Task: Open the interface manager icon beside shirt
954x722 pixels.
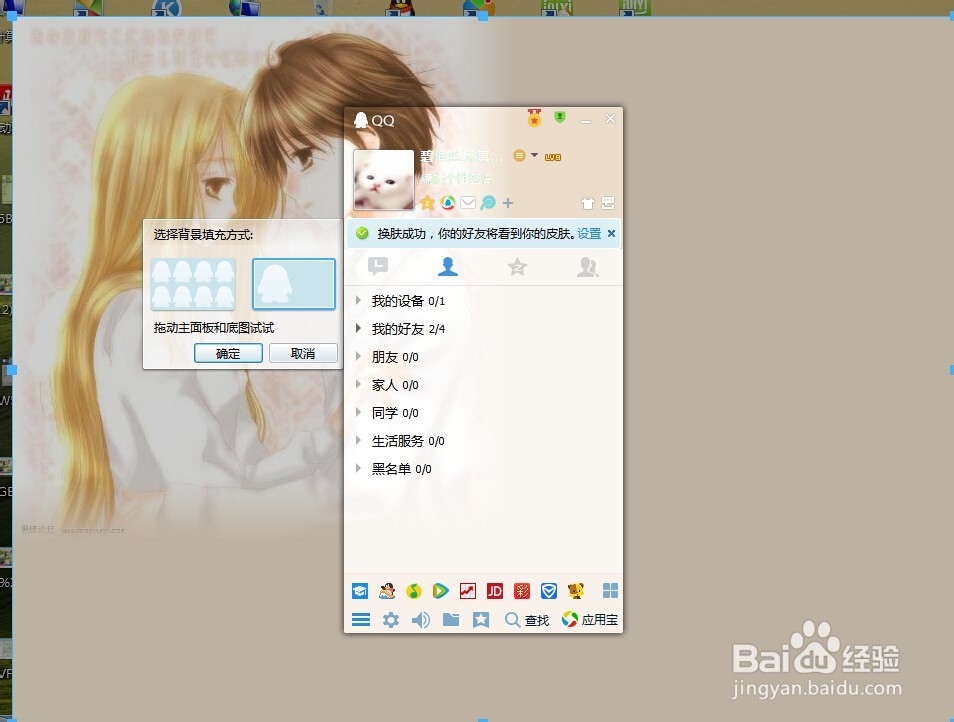Action: [608, 203]
